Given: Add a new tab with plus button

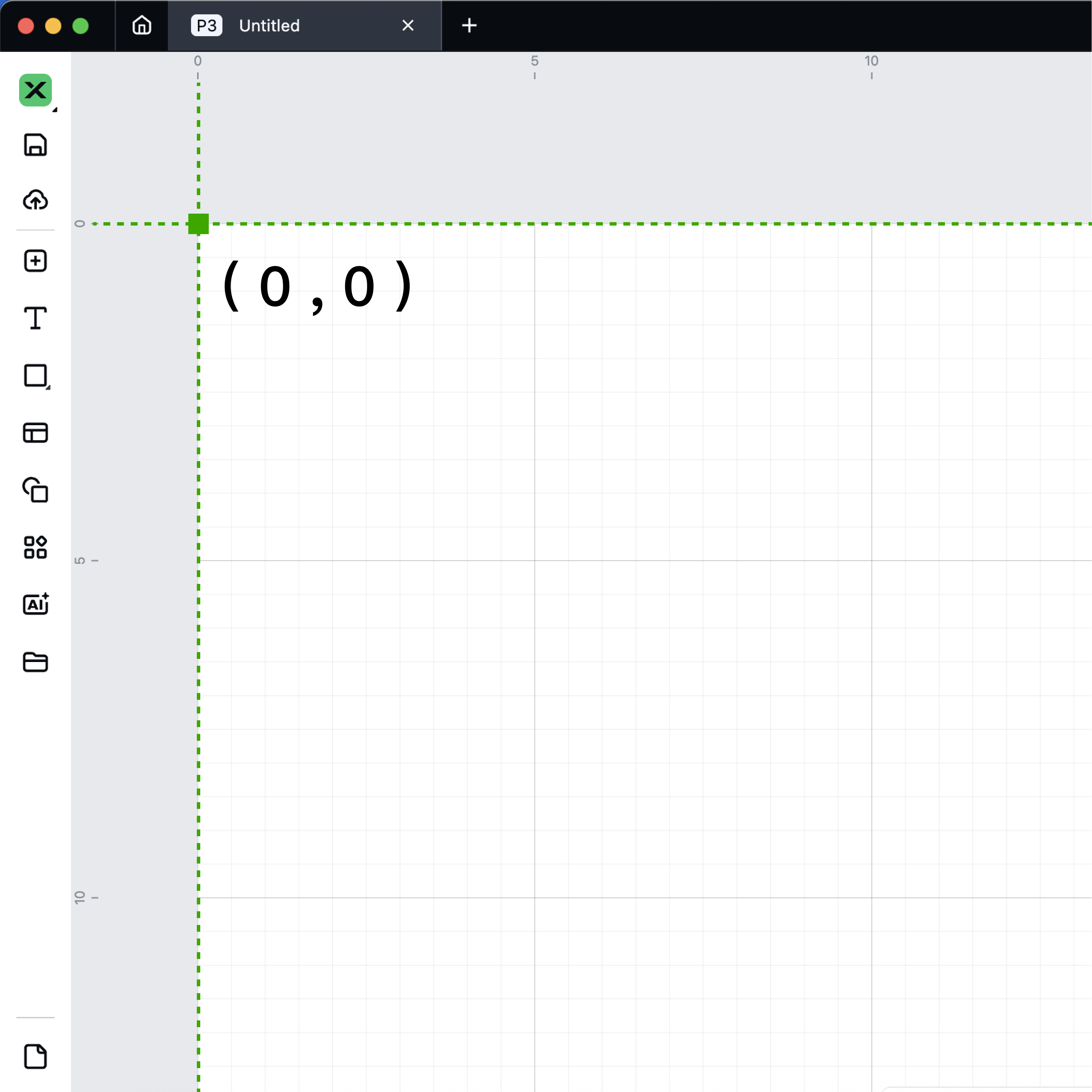Looking at the screenshot, I should point(469,26).
